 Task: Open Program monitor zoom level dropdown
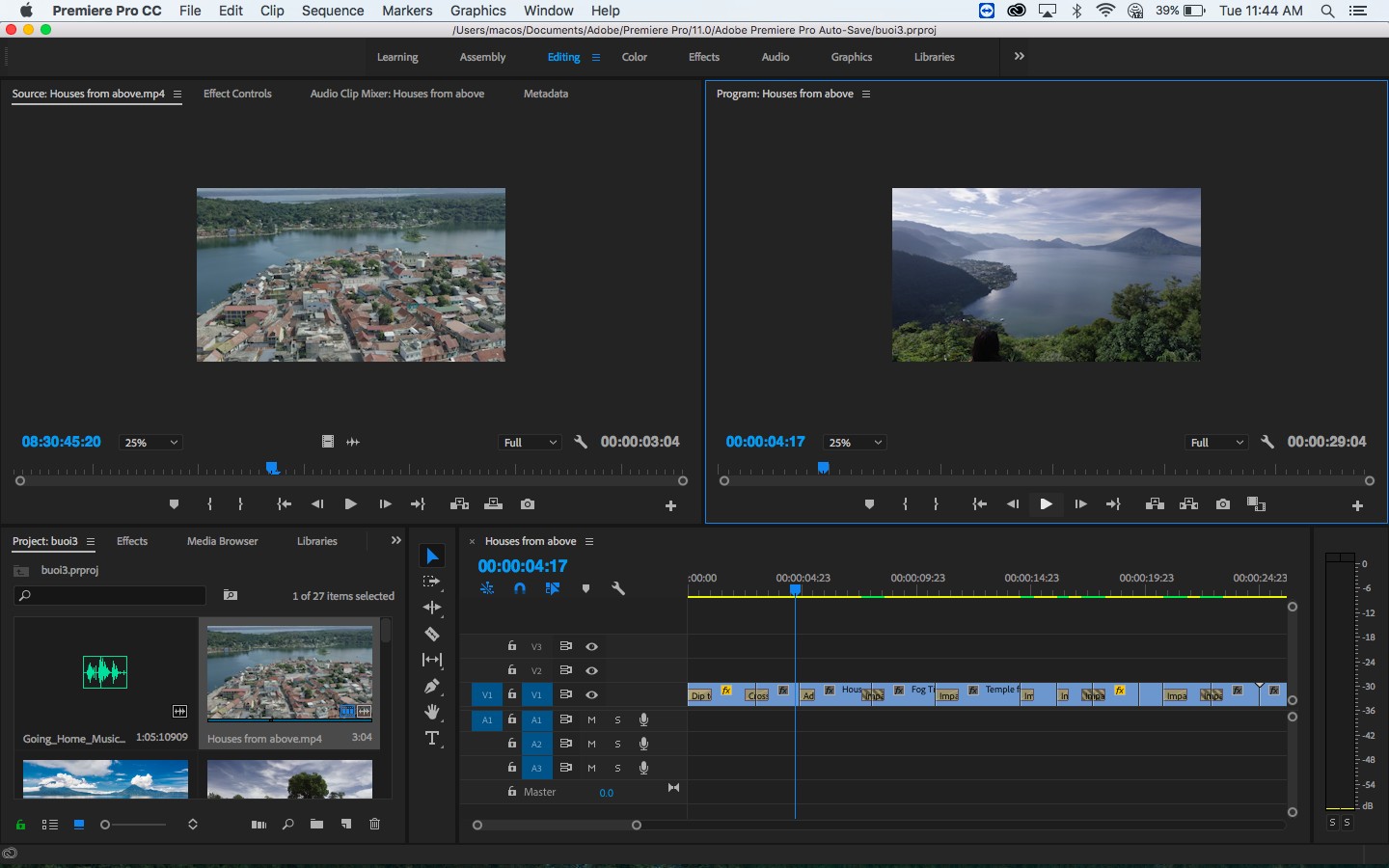[x=855, y=443]
